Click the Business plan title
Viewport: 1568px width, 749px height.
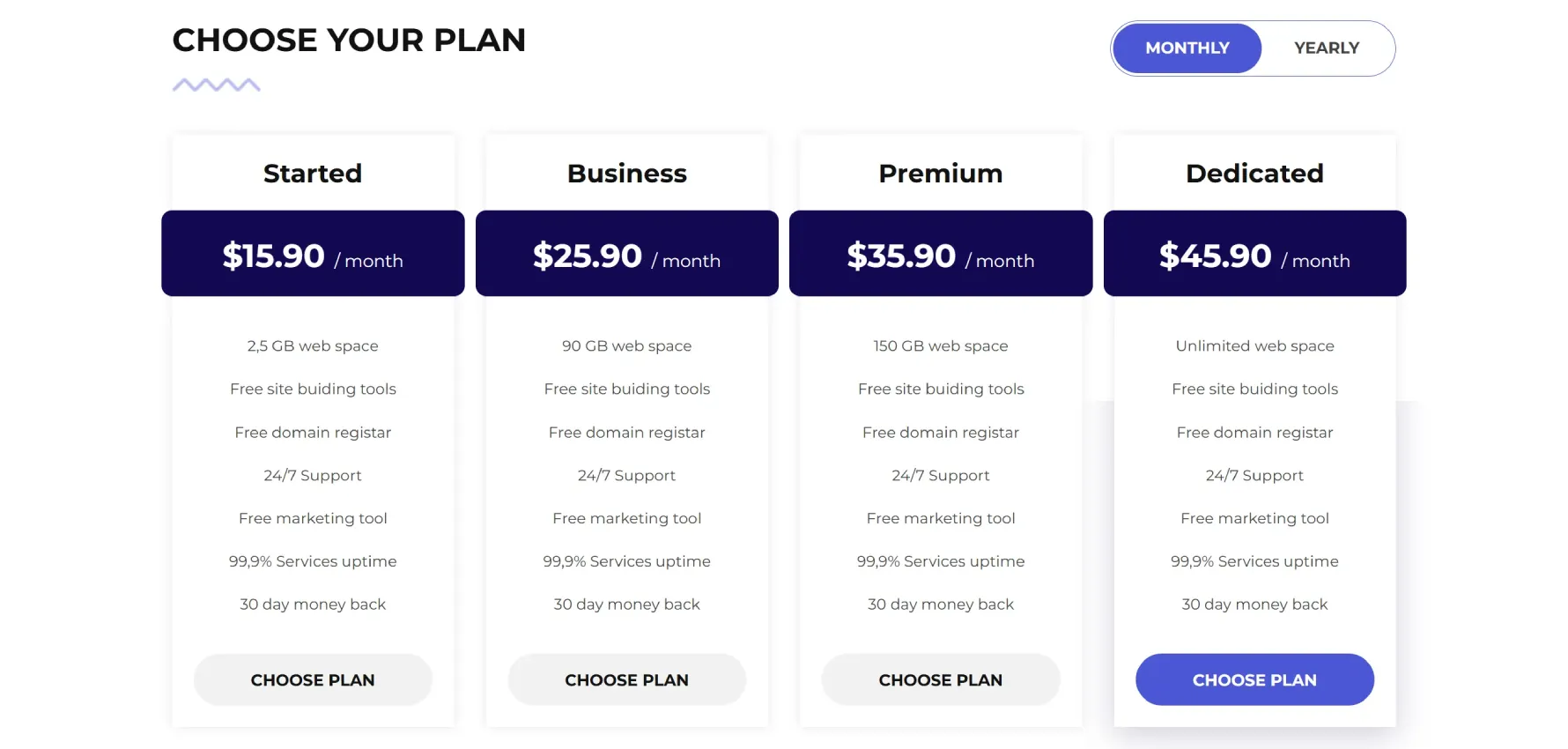coord(626,174)
